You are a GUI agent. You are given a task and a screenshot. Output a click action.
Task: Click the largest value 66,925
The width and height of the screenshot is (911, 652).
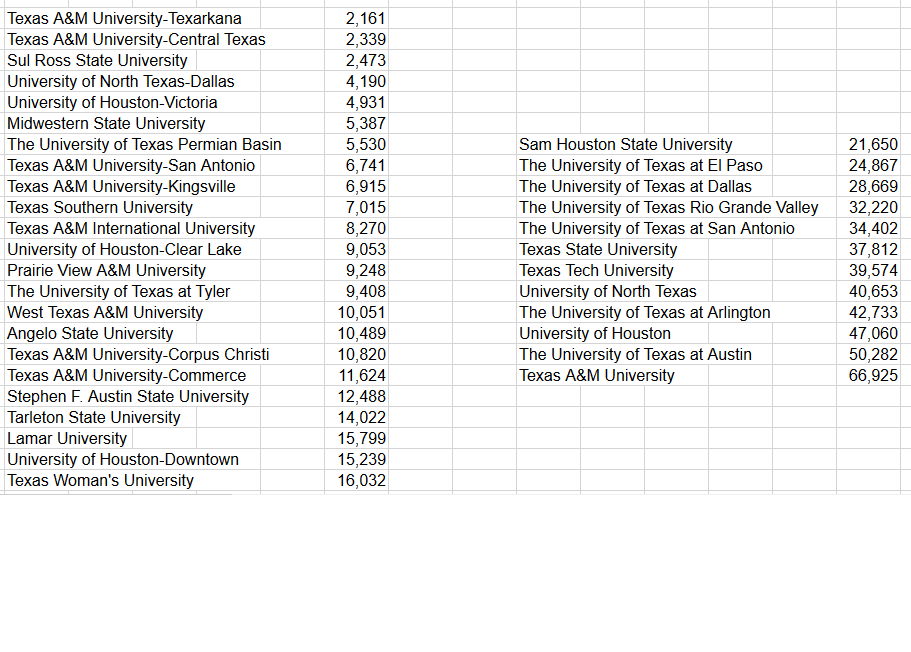click(x=872, y=376)
